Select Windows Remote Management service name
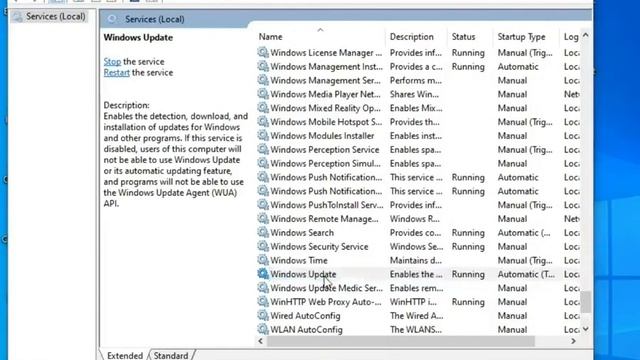The image size is (640, 360). tap(324, 219)
